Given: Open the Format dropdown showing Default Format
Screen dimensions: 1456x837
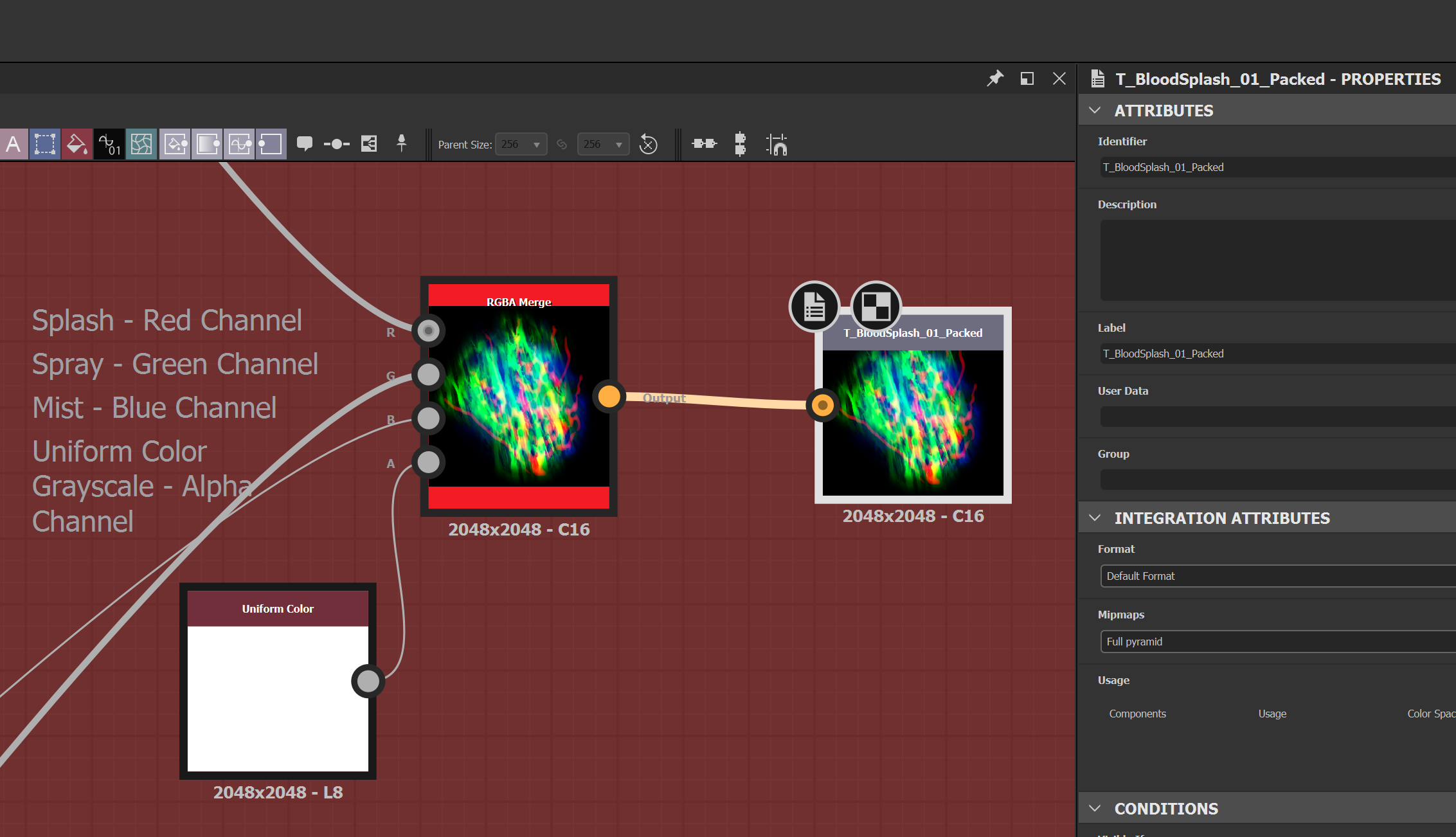Looking at the screenshot, I should click(1277, 576).
